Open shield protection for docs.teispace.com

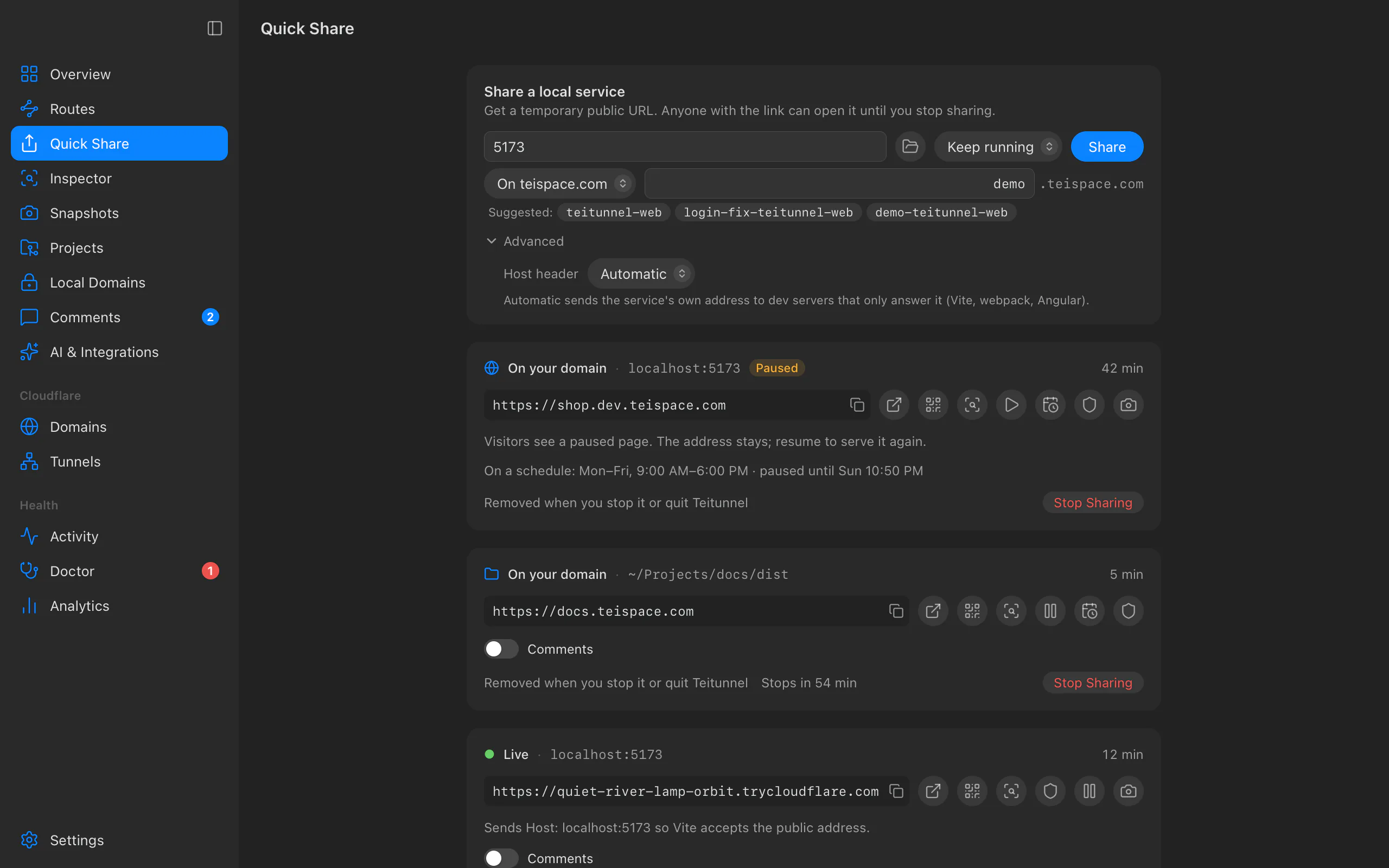tap(1128, 611)
